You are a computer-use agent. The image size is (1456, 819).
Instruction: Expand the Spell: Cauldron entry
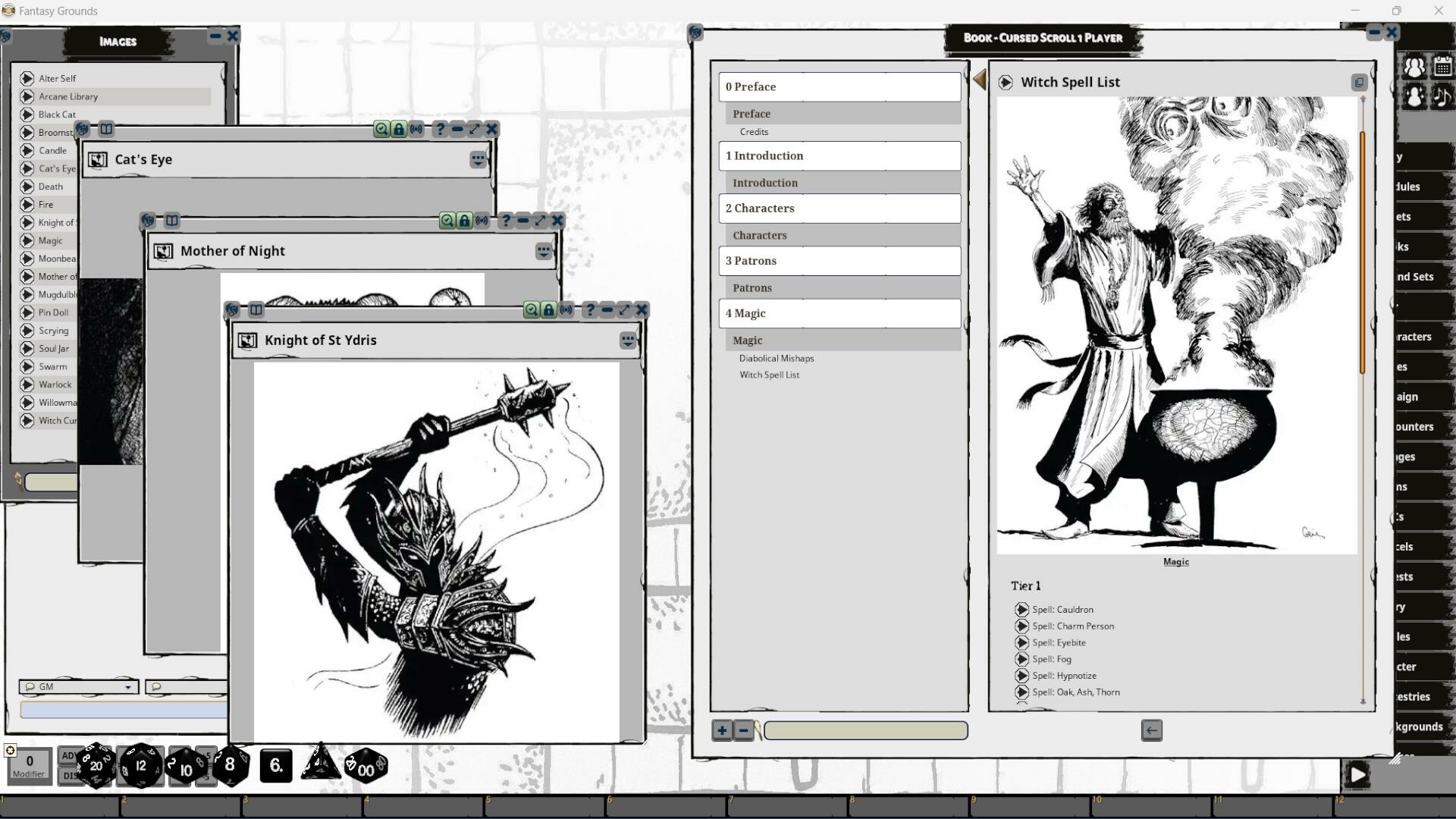pyautogui.click(x=1021, y=609)
